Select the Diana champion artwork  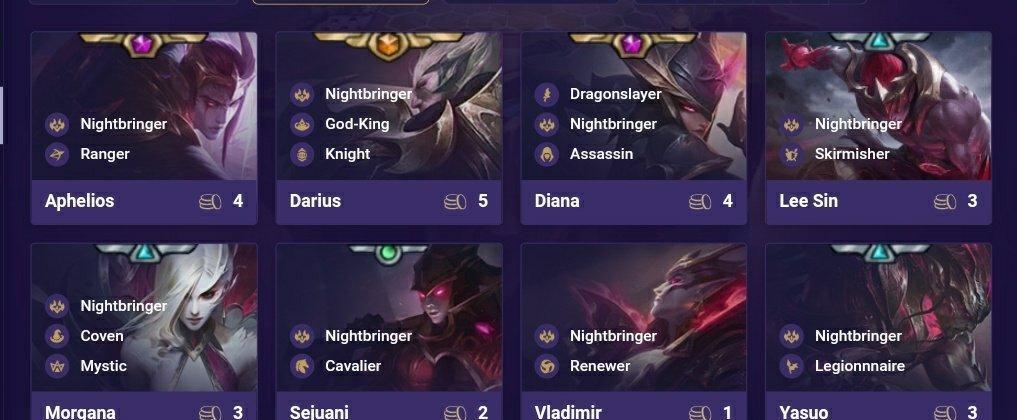tap(634, 106)
